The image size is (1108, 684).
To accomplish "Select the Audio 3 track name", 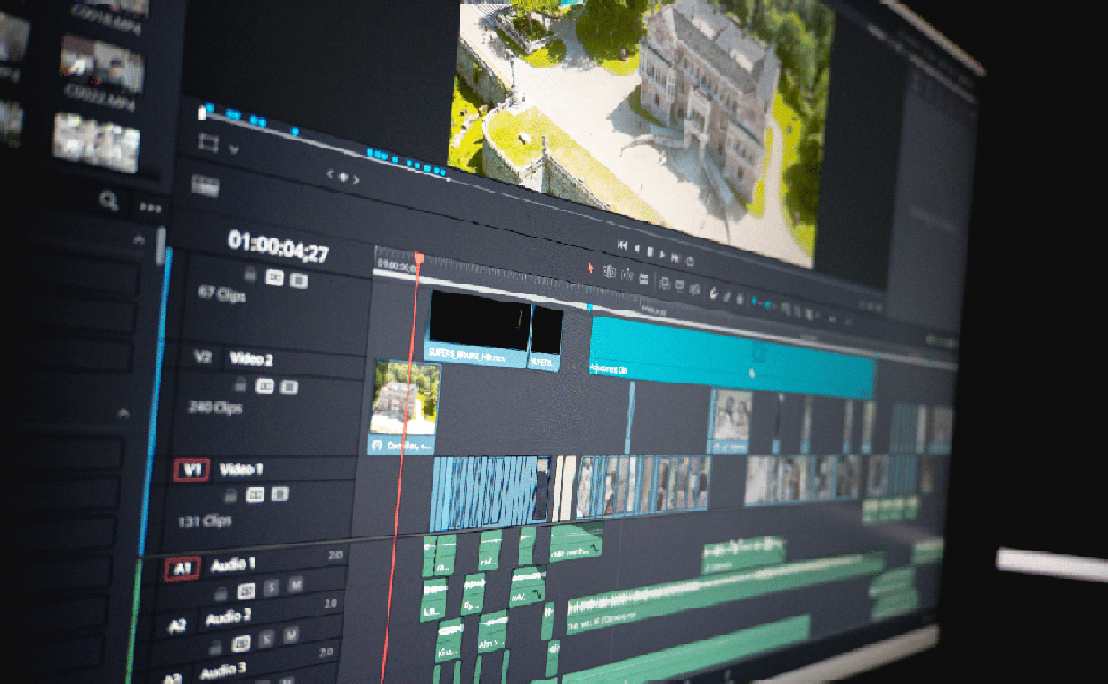I will (x=223, y=671).
